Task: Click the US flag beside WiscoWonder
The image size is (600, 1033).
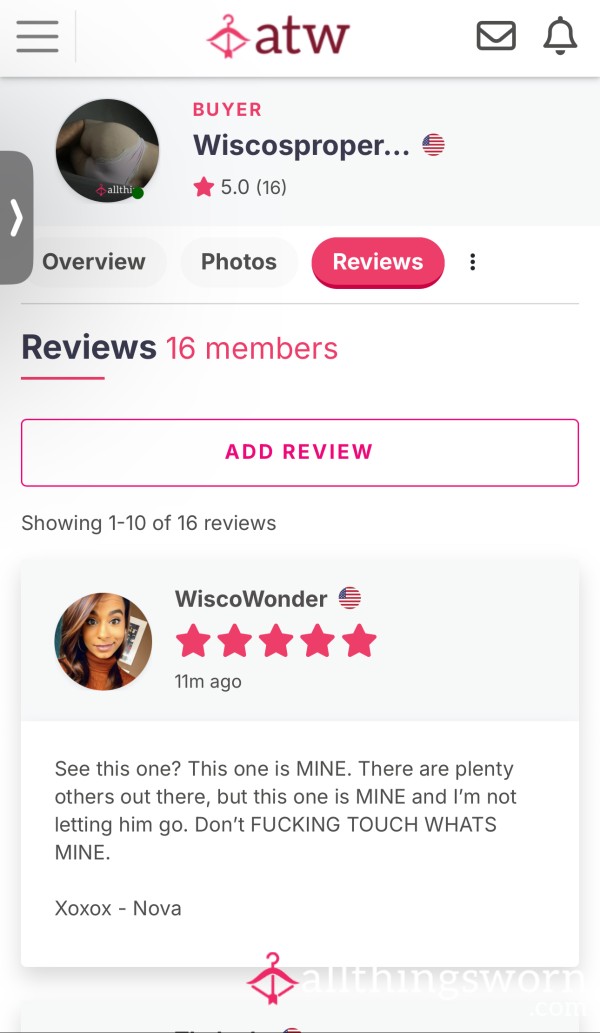Action: pos(350,598)
